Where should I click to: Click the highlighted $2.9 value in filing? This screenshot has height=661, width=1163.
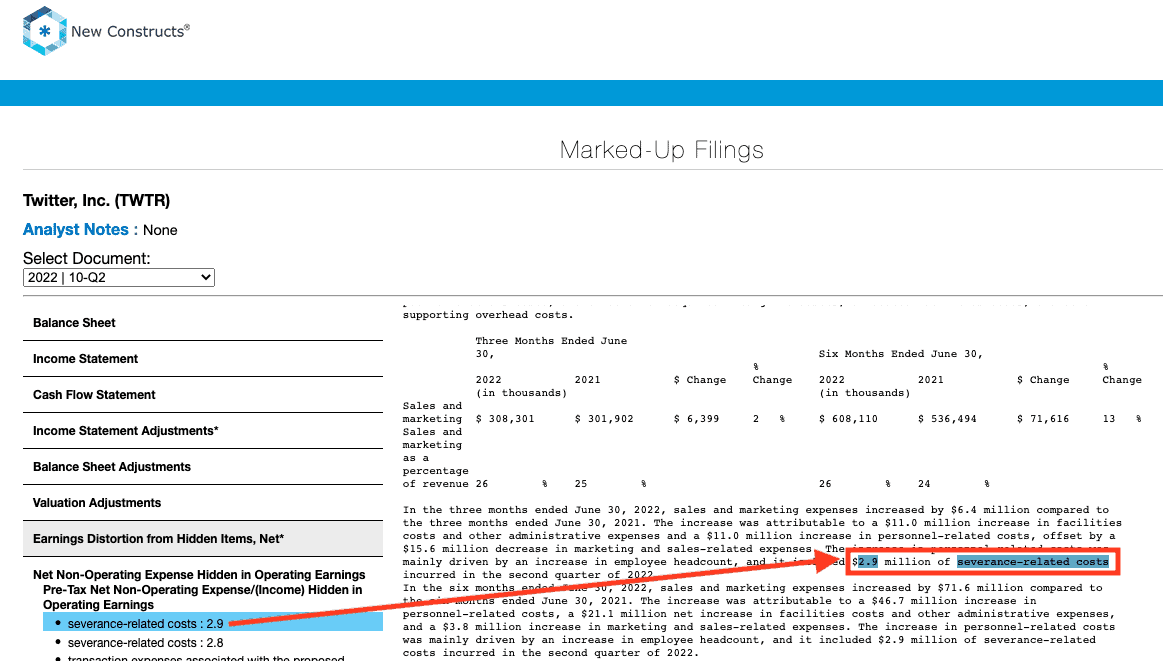pos(868,562)
